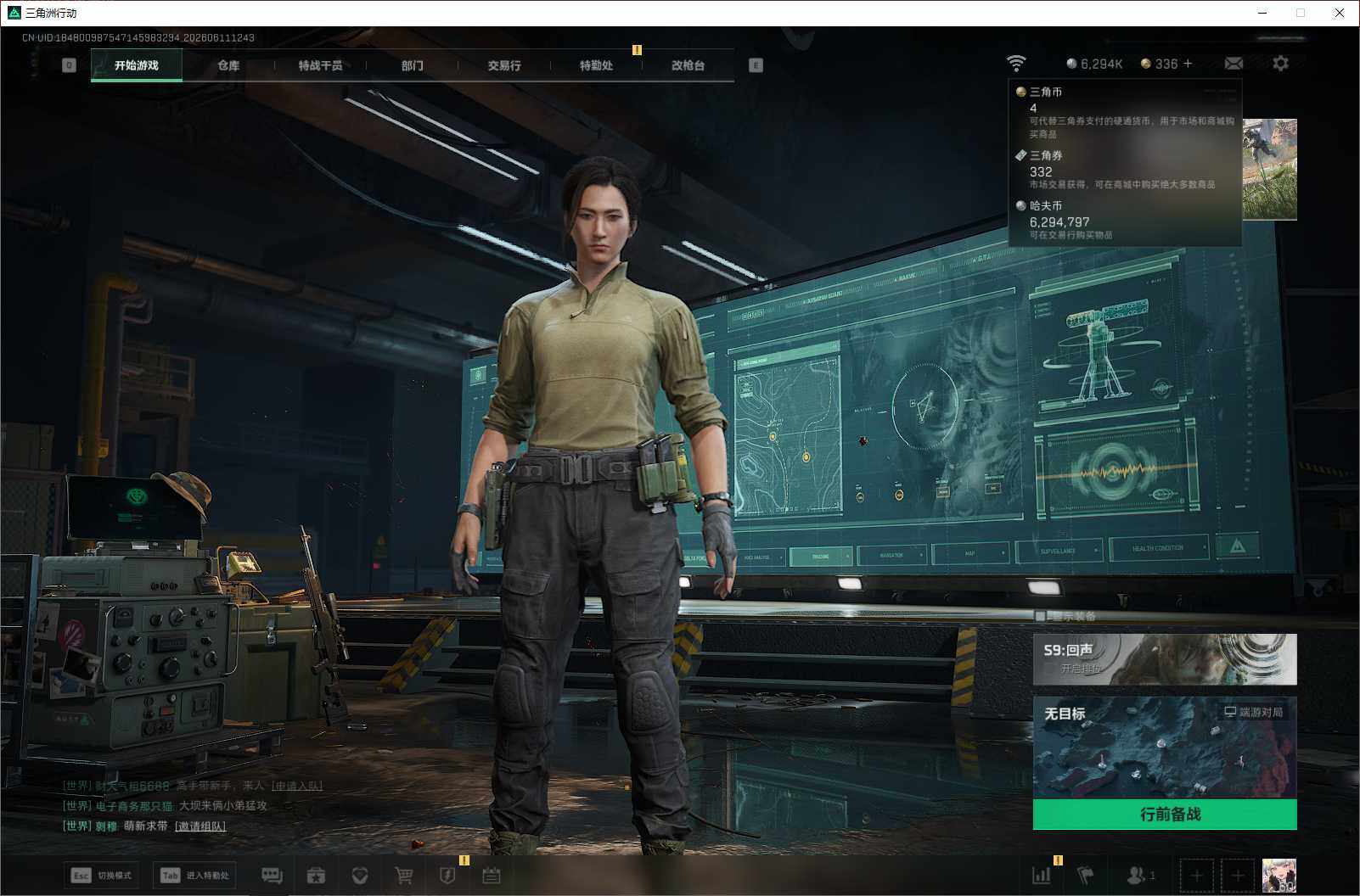Open the 部门 tab
The image size is (1360, 896).
coord(413,65)
